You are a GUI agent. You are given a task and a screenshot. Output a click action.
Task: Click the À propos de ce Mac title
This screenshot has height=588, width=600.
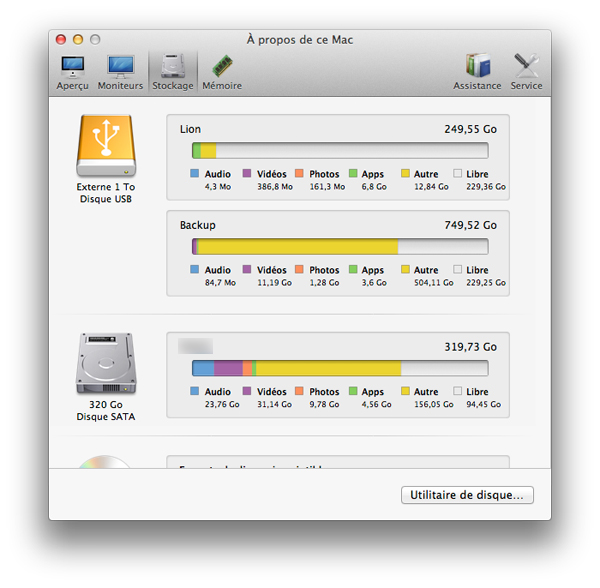pyautogui.click(x=300, y=40)
